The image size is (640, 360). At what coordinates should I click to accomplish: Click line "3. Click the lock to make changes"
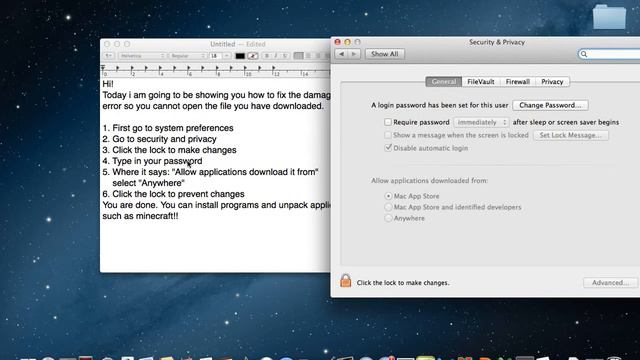pos(169,150)
